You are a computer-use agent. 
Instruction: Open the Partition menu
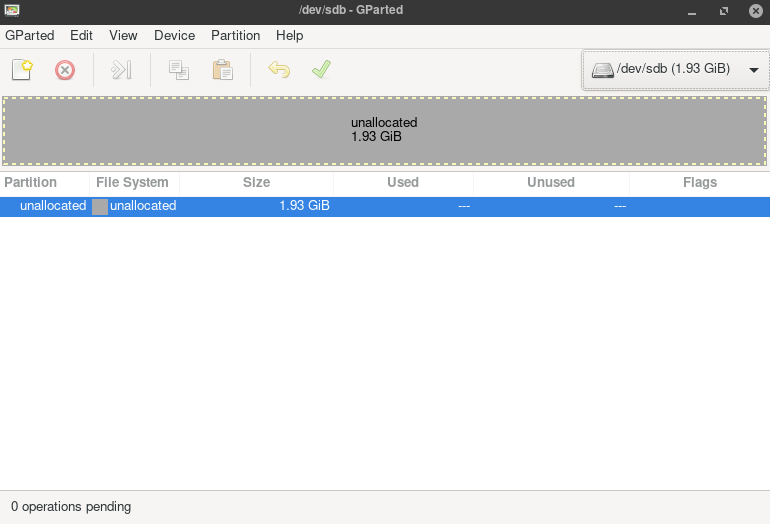tap(235, 35)
